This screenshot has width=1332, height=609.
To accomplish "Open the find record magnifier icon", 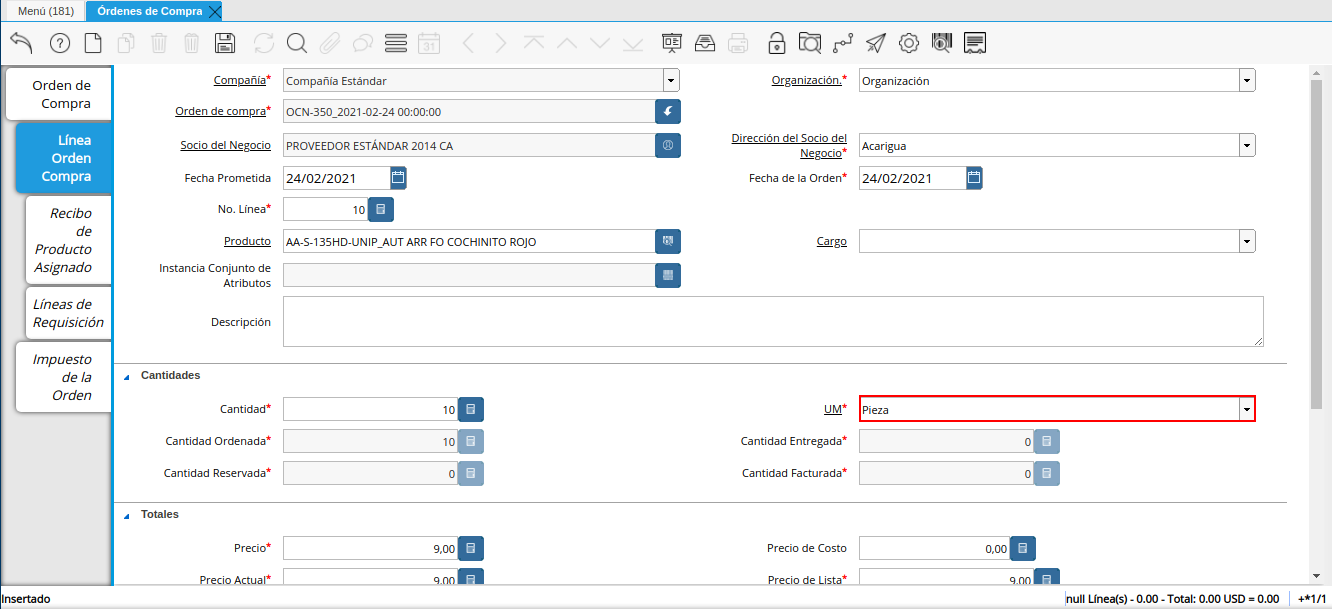I will pyautogui.click(x=297, y=43).
